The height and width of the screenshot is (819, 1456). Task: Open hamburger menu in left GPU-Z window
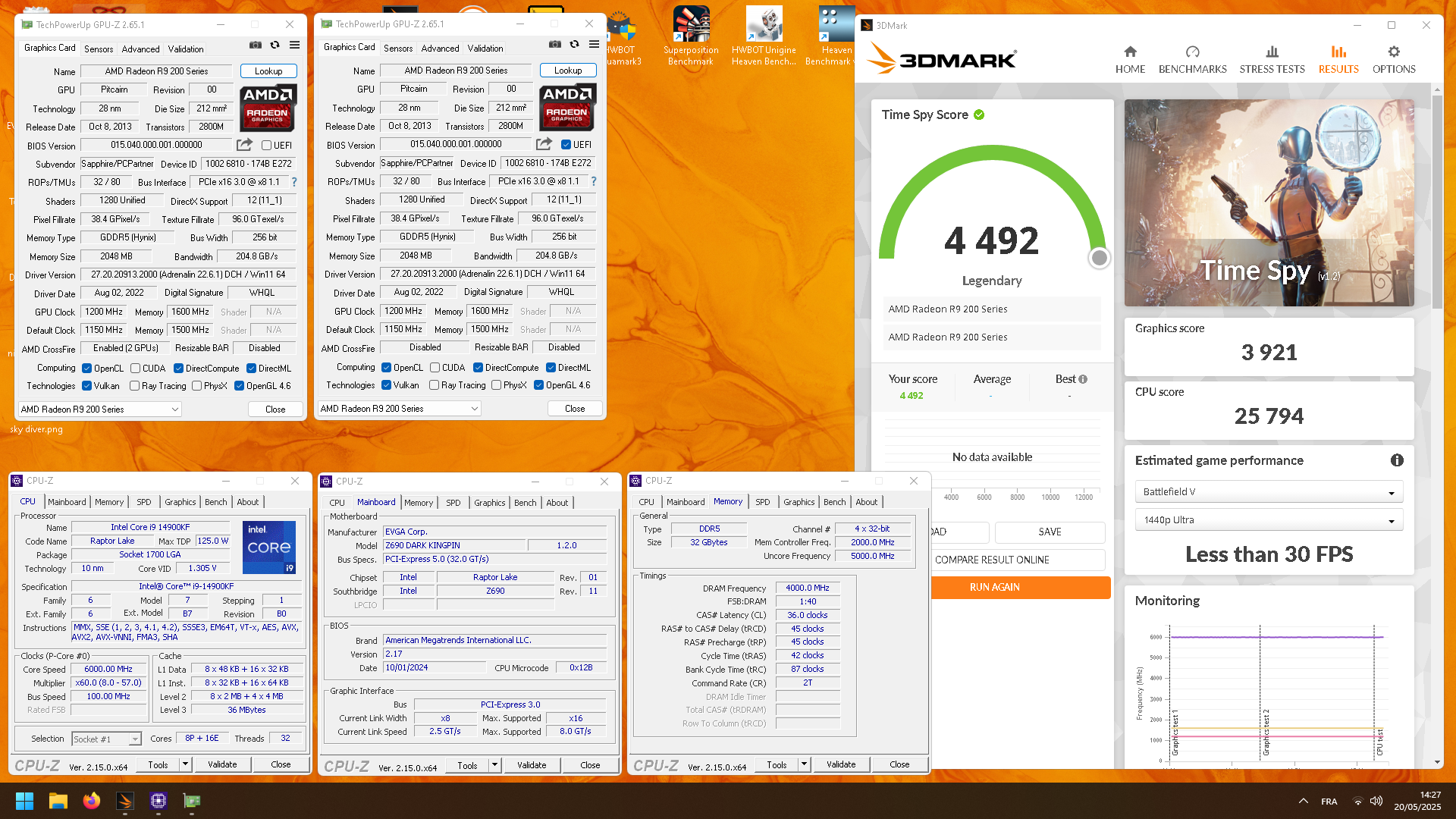(x=294, y=45)
